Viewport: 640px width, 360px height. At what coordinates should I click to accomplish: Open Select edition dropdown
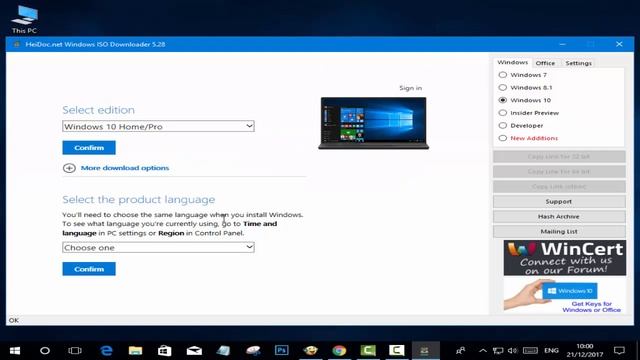coord(158,126)
